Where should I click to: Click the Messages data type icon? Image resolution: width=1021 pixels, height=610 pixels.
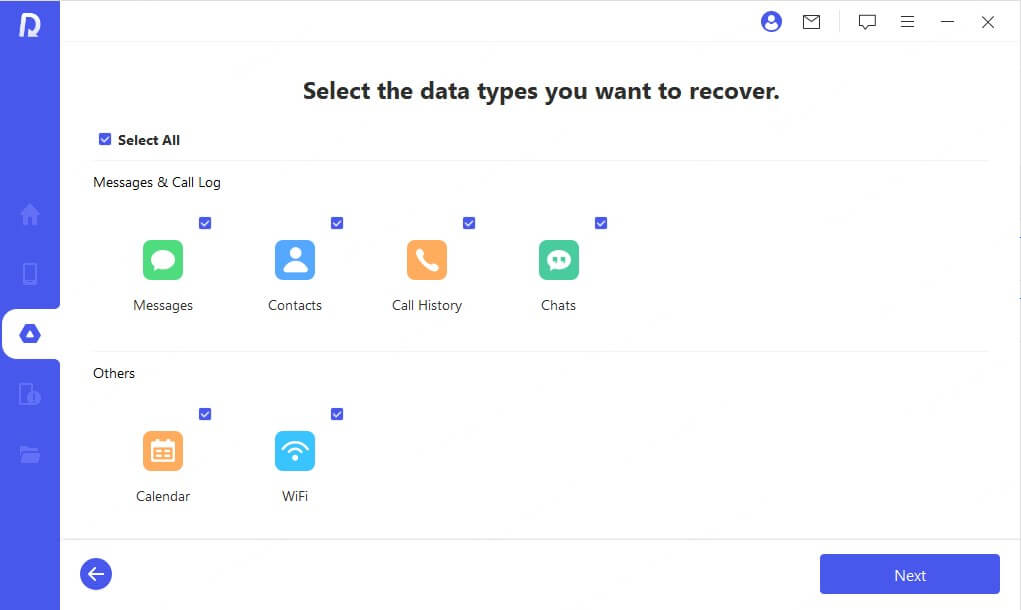tap(163, 260)
